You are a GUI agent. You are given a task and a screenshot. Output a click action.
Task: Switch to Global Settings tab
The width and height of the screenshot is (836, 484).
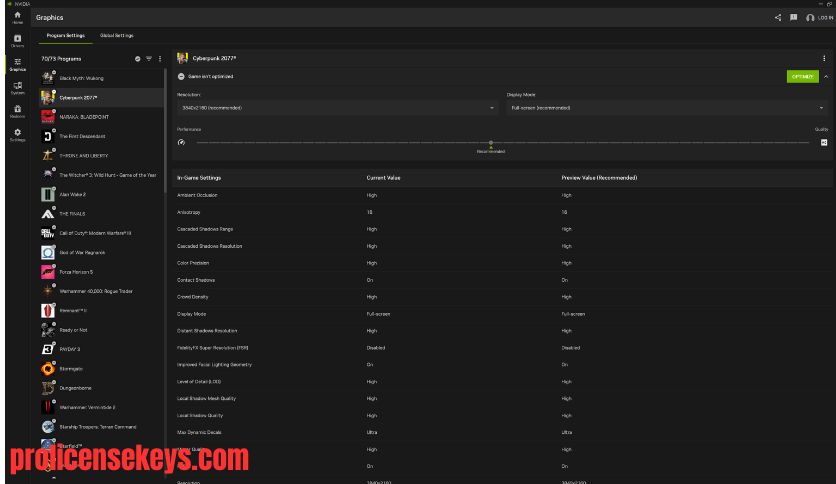[117, 36]
